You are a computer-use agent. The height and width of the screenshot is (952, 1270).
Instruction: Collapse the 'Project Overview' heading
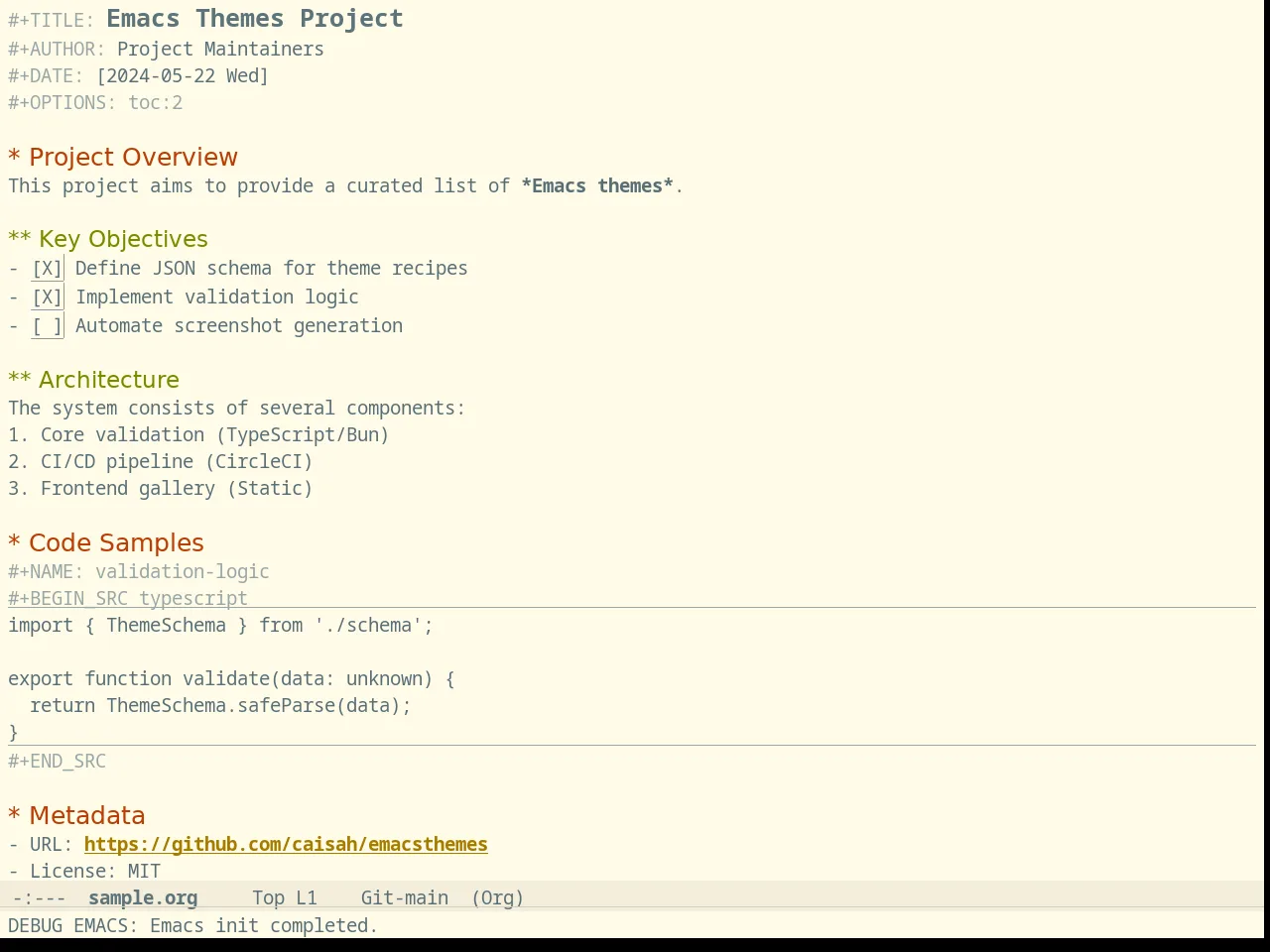tap(123, 158)
